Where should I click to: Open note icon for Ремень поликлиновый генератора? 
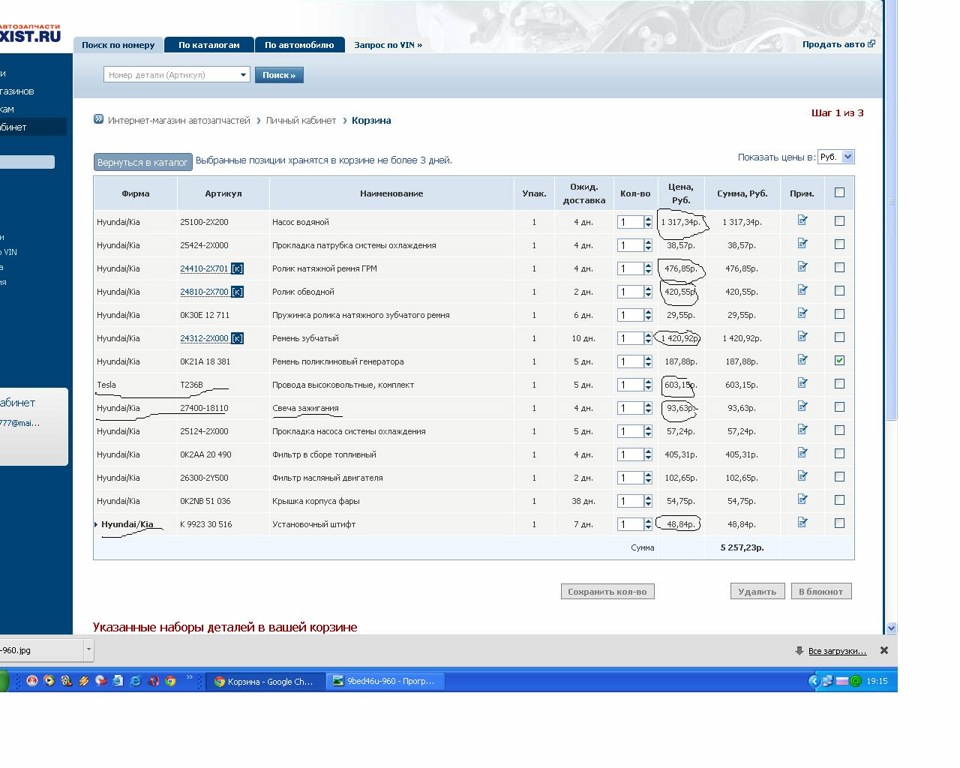802,360
